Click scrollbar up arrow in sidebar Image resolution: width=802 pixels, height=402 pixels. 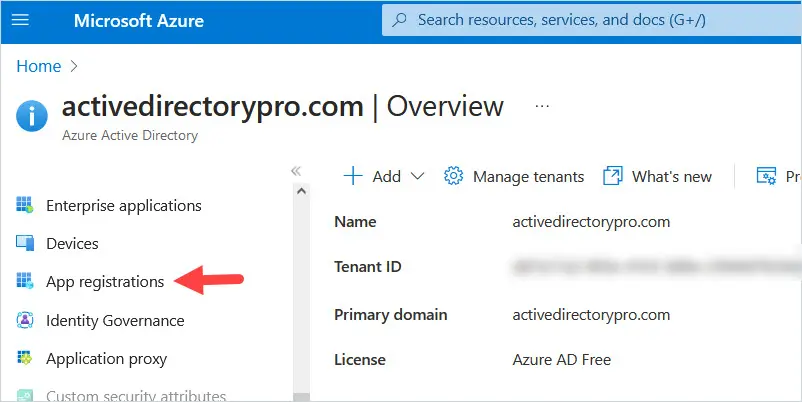click(x=301, y=191)
